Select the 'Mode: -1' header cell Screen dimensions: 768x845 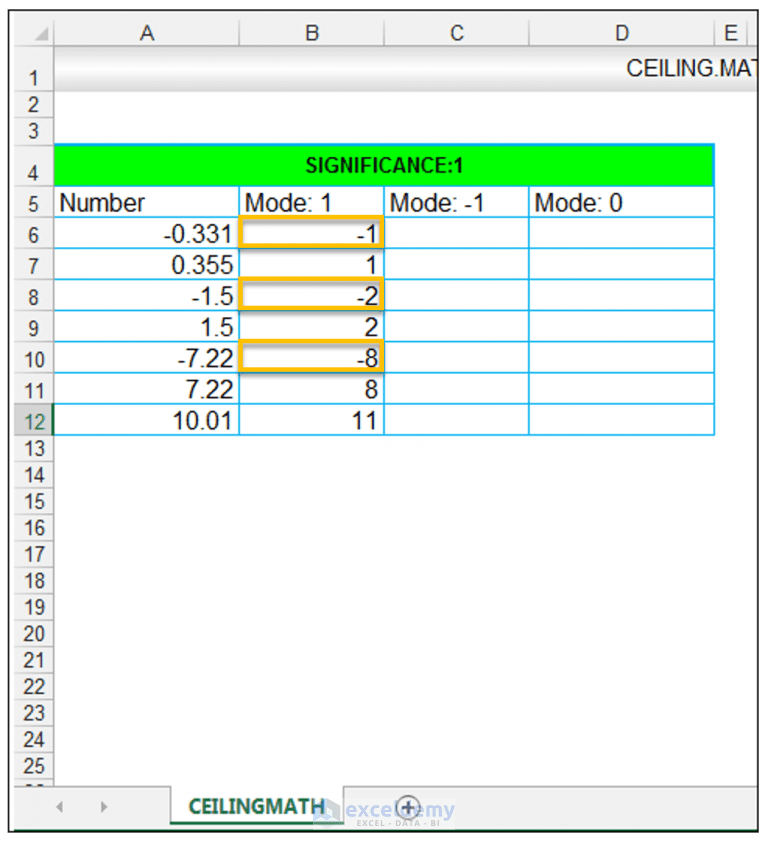456,202
